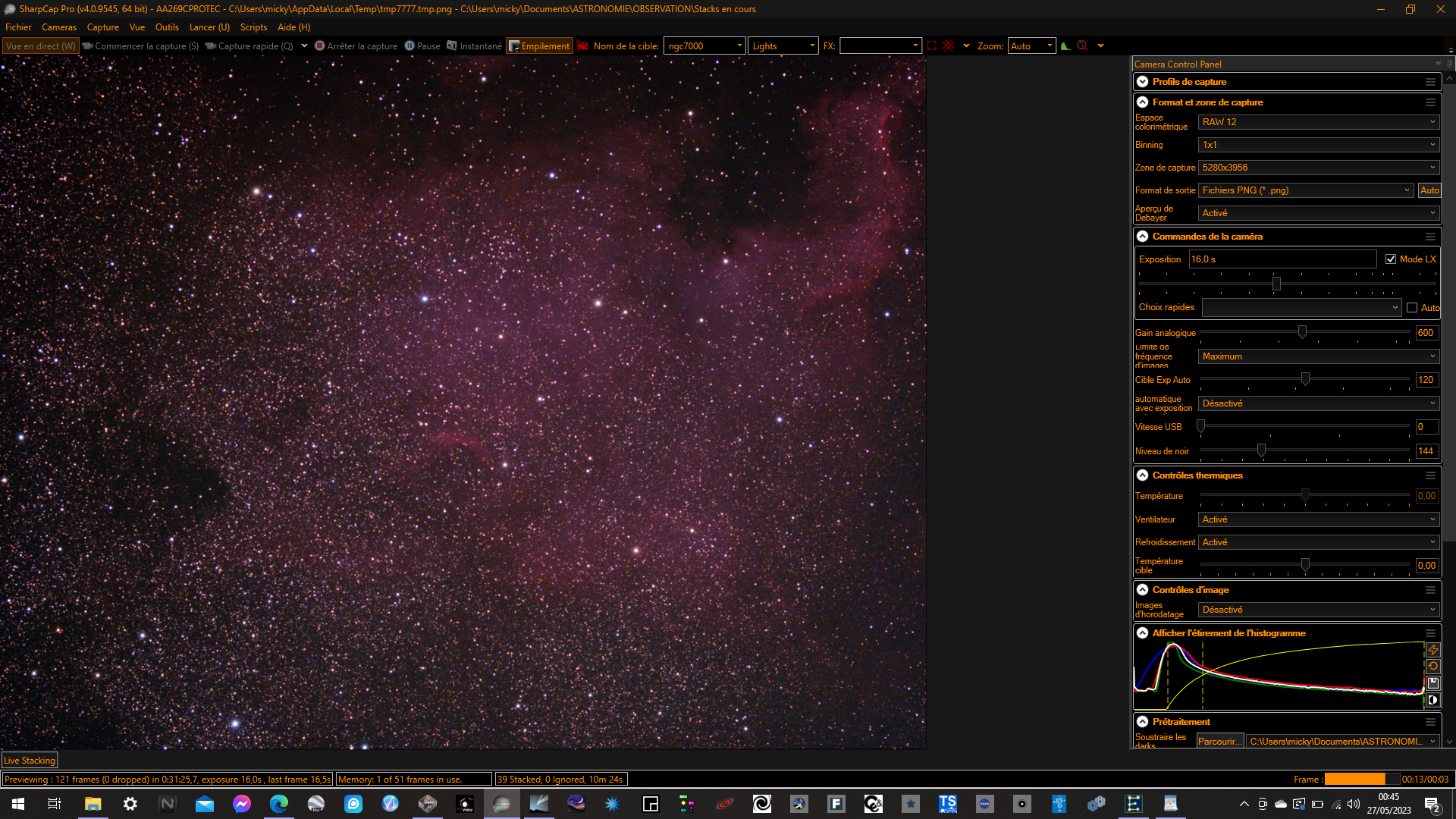The width and height of the screenshot is (1456, 819).
Task: Click the red square selection area icon
Action: pos(931,46)
